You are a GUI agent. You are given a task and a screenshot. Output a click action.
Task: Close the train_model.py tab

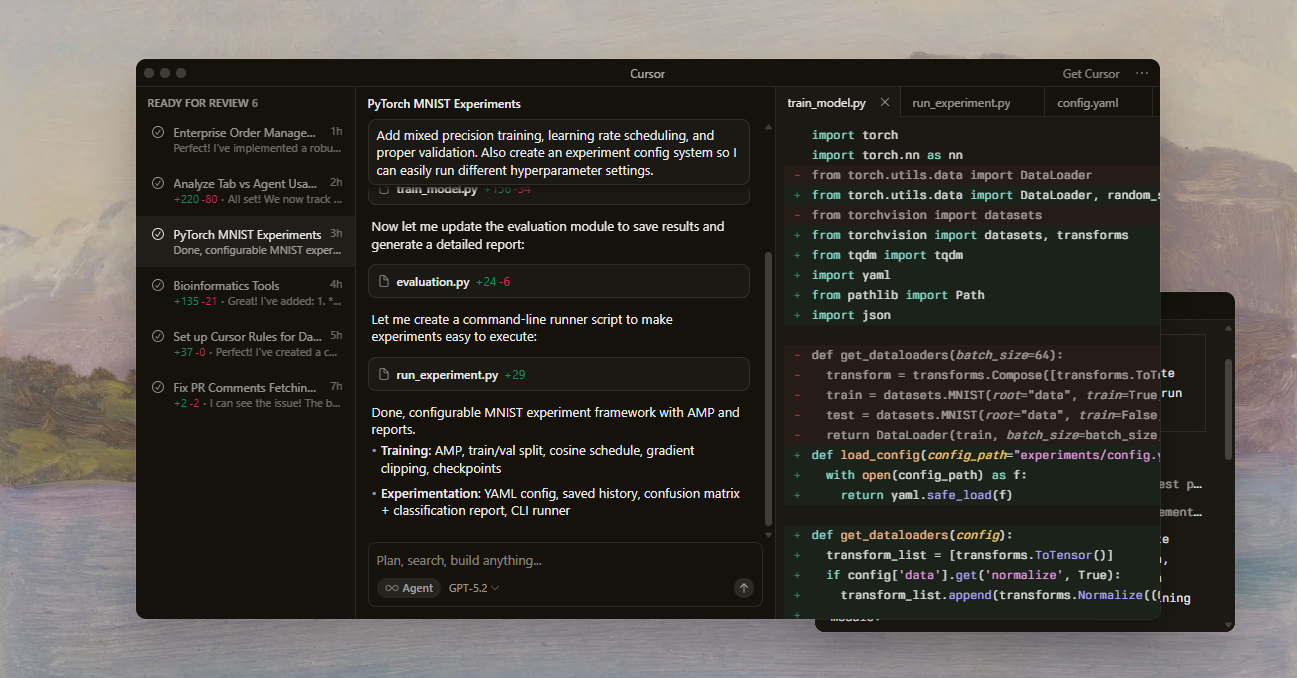click(x=884, y=103)
